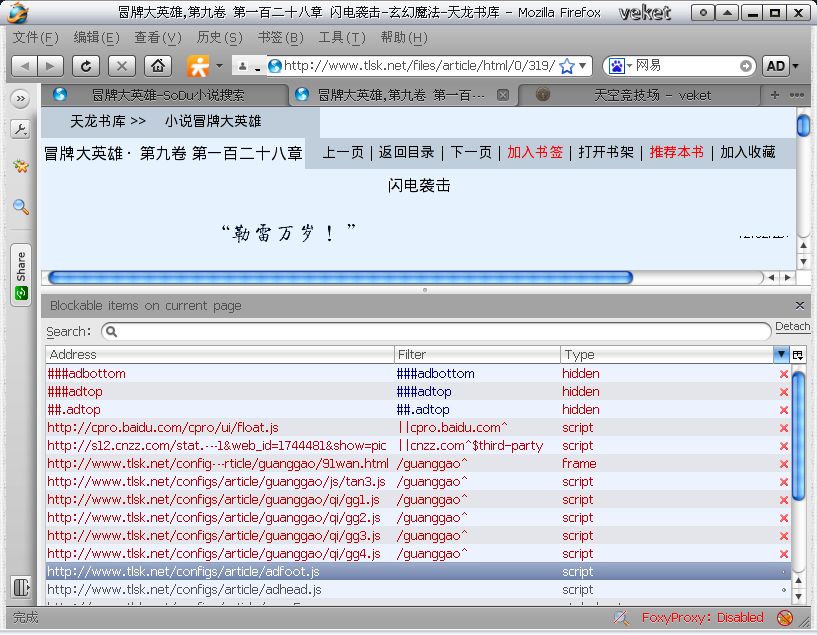Image resolution: width=817 pixels, height=635 pixels.
Task: Switch to the 天空竞技场 - veket tab
Action: [638, 95]
